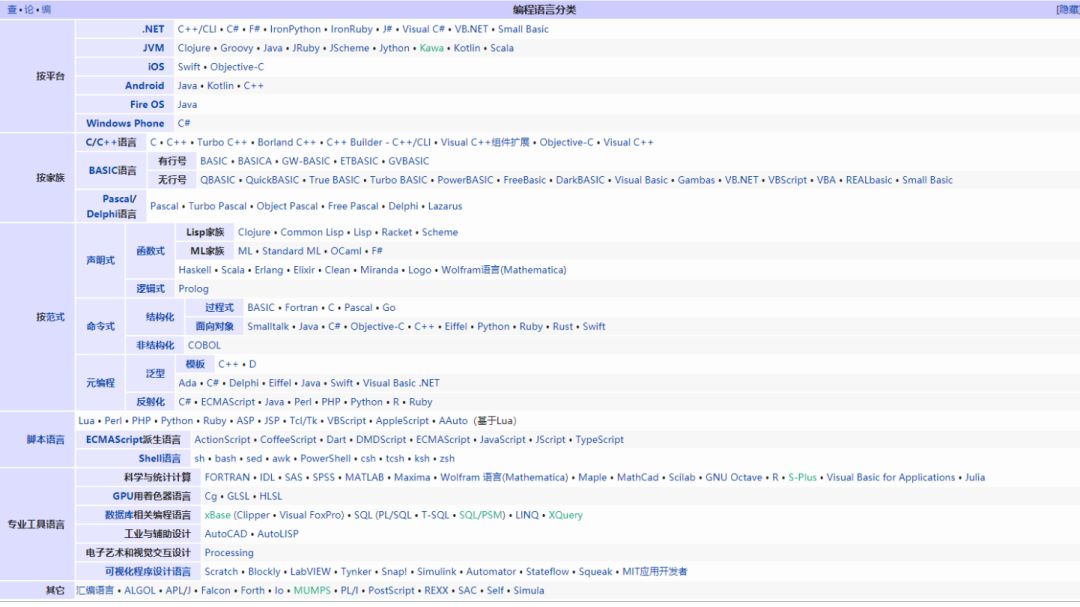This screenshot has height=607, width=1080.
Task: Open the Windows Phone header link
Action: (125, 123)
